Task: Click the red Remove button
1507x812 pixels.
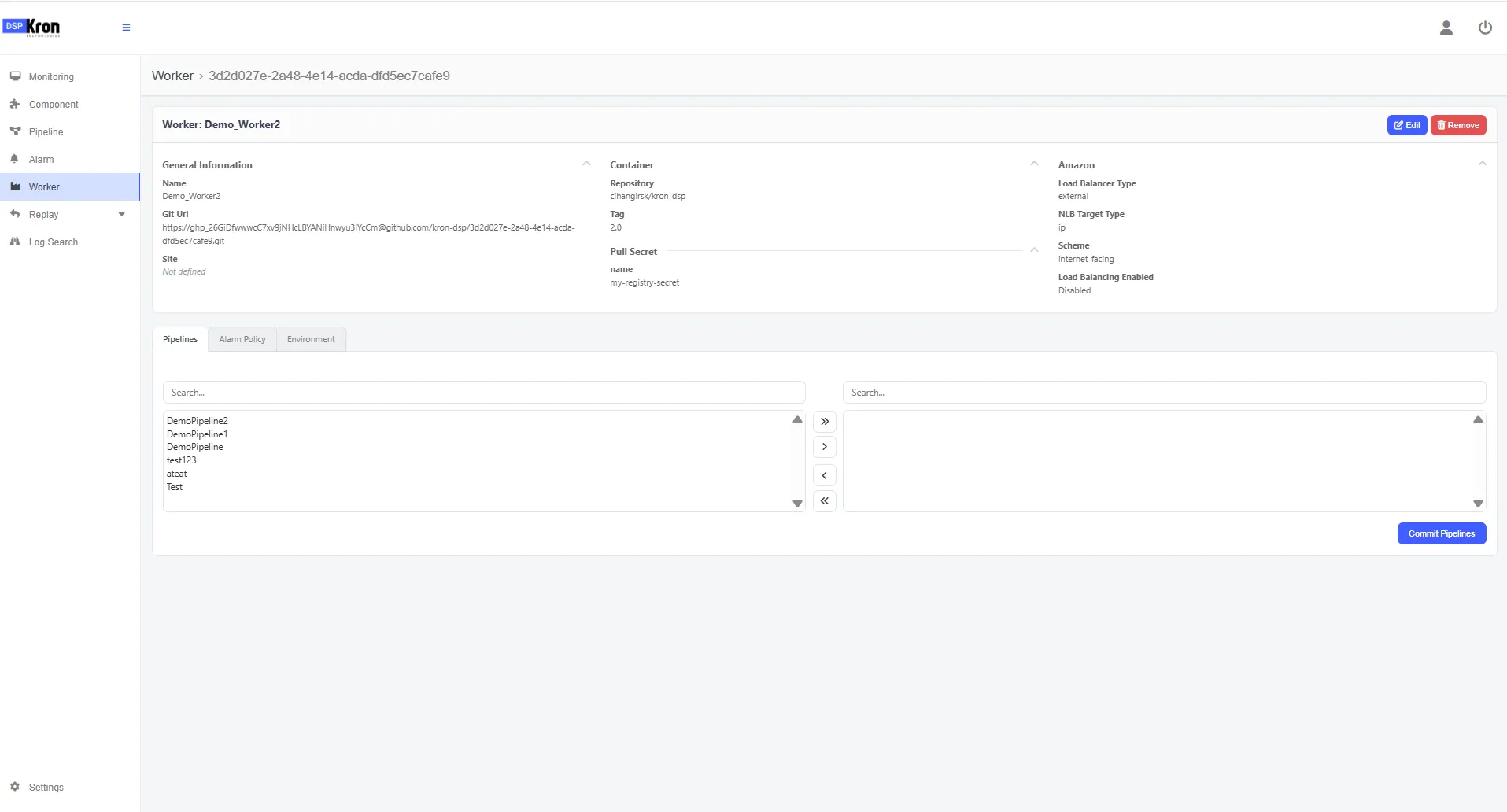Action: click(x=1458, y=125)
